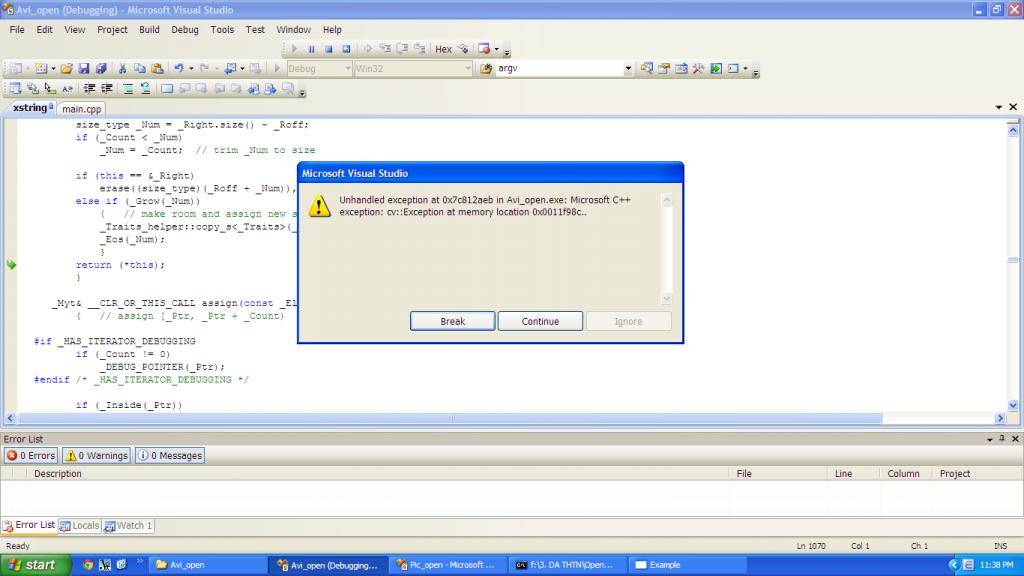Toggle auto-hide pin on Error List
1024x576 pixels.
pyautogui.click(x=1002, y=439)
